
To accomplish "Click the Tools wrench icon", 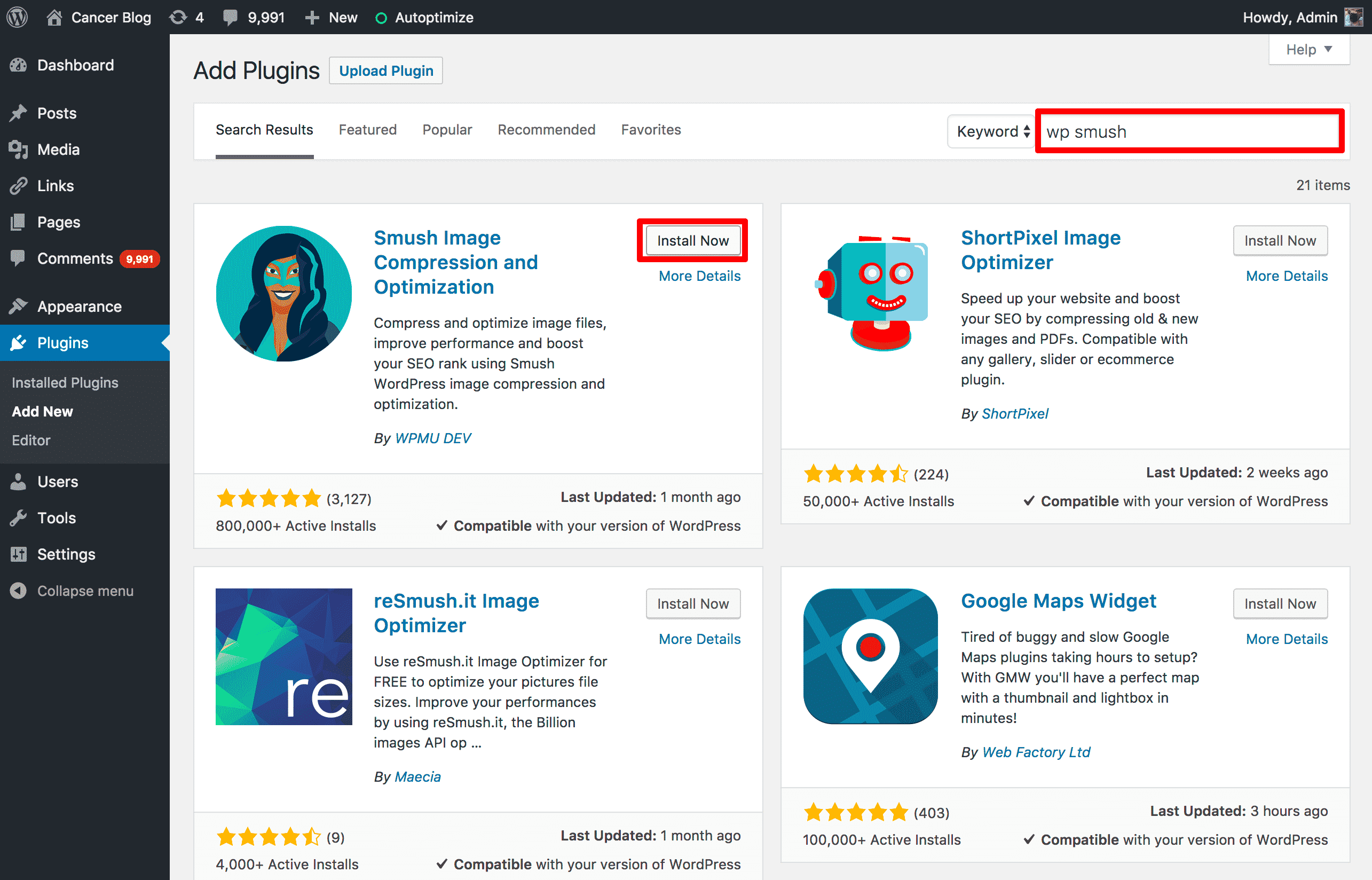I will [x=18, y=518].
